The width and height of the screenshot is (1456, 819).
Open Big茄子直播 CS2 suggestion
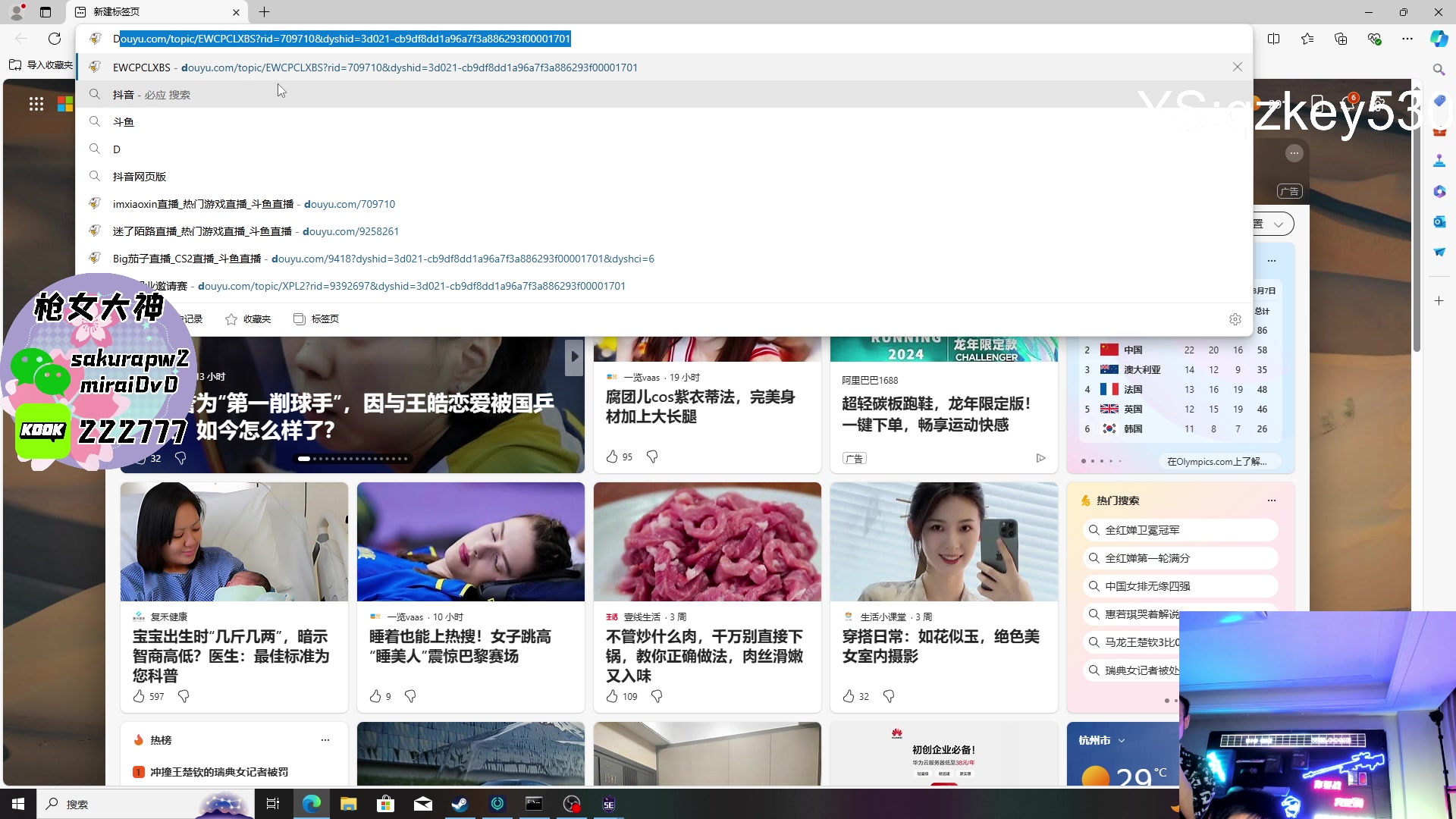664,259
